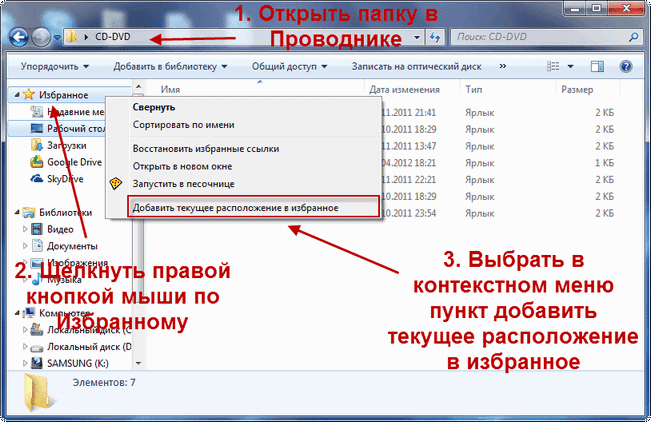
Task: Select Локальный диск (D drive
Action: 89,347
